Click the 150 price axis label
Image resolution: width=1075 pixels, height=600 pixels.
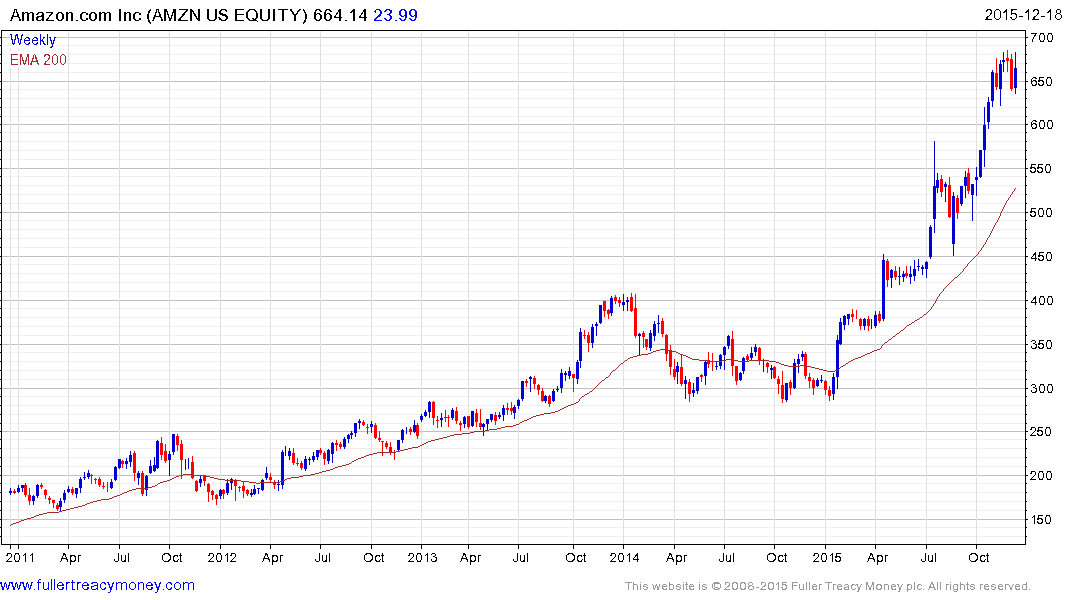point(1041,520)
